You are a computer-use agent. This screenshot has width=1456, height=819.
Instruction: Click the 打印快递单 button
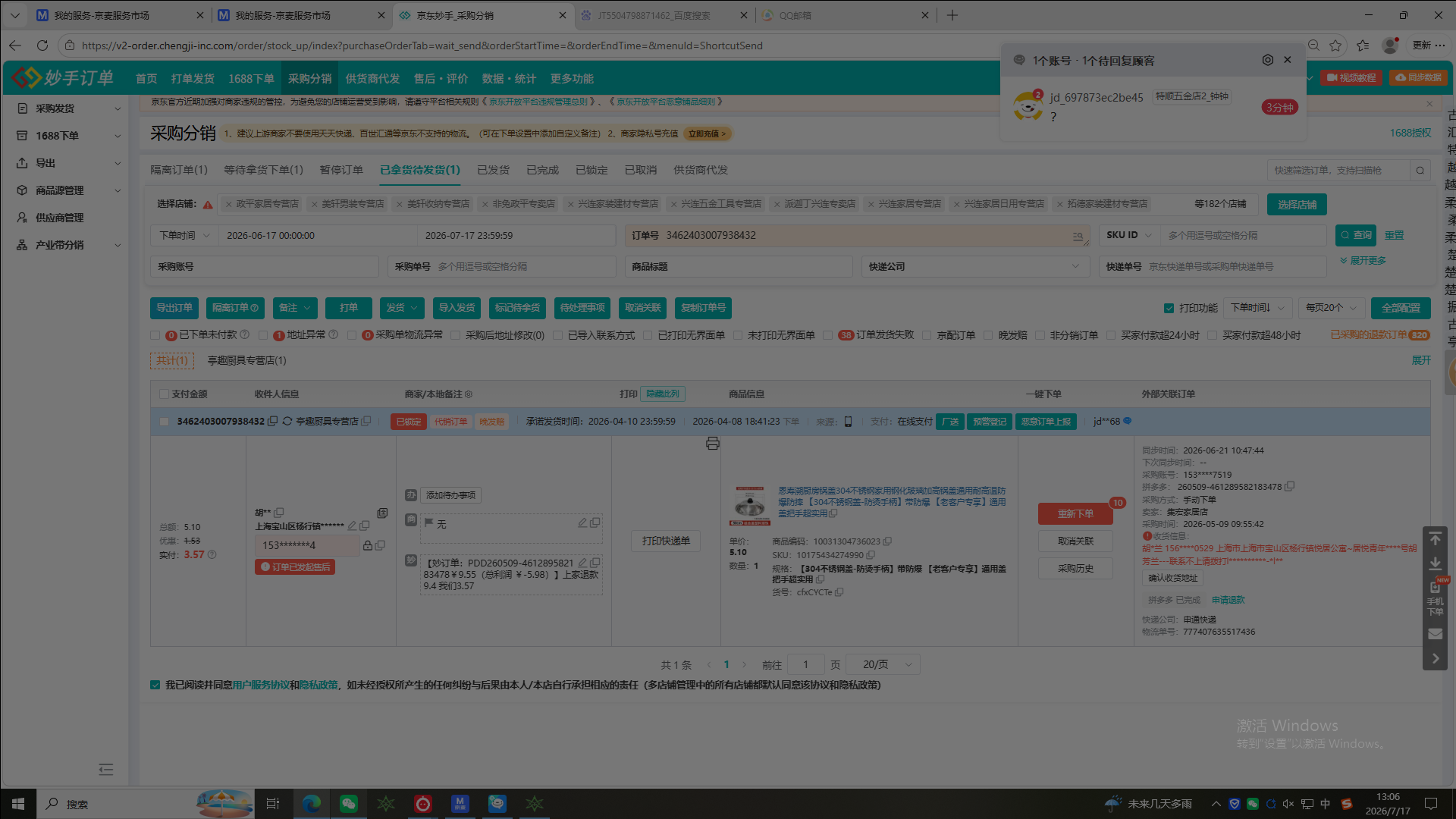(x=666, y=541)
